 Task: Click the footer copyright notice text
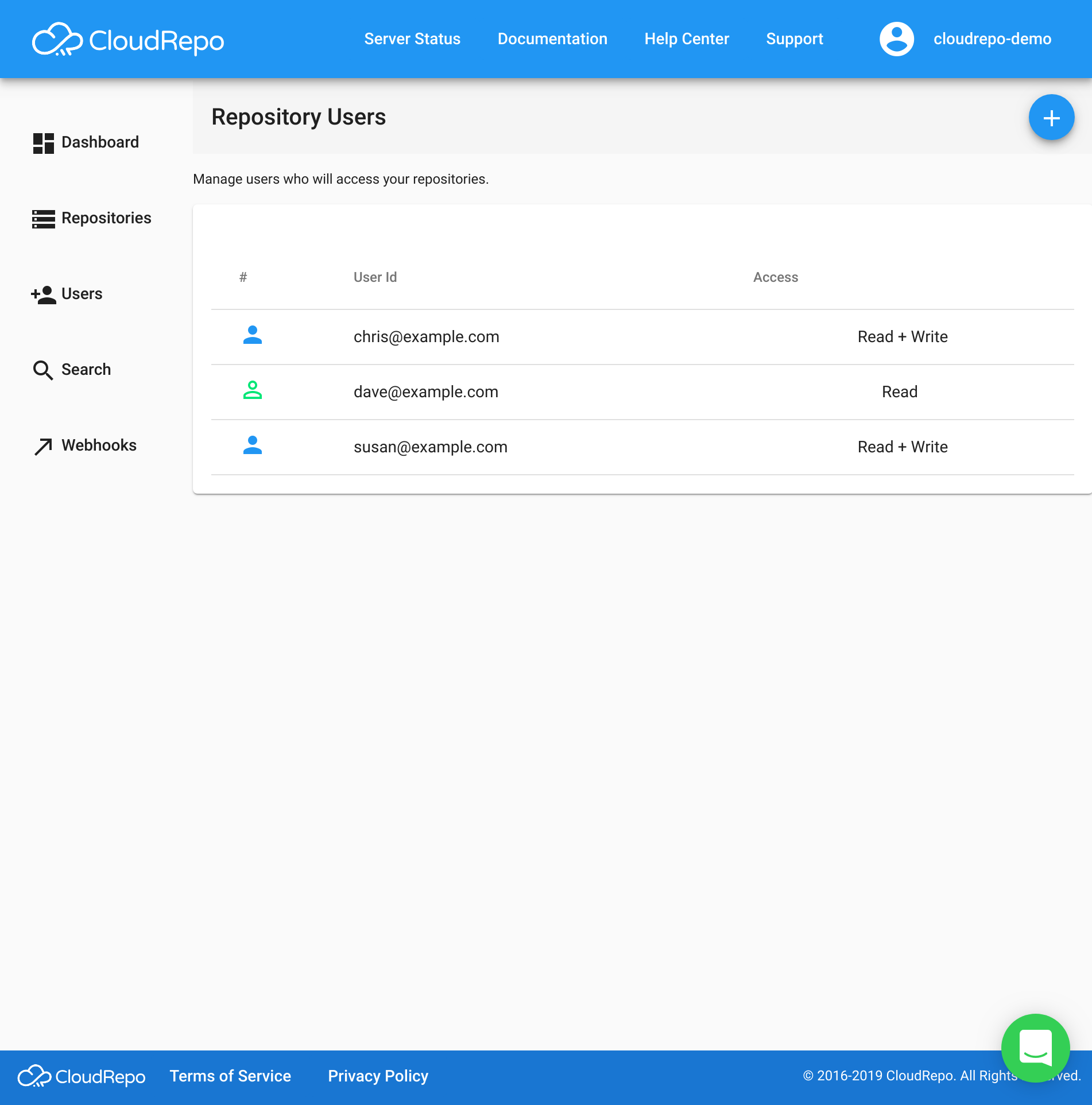pyautogui.click(x=942, y=1076)
